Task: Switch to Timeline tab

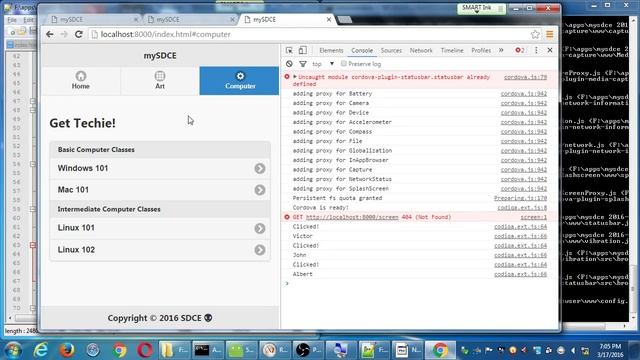Action: coord(452,50)
